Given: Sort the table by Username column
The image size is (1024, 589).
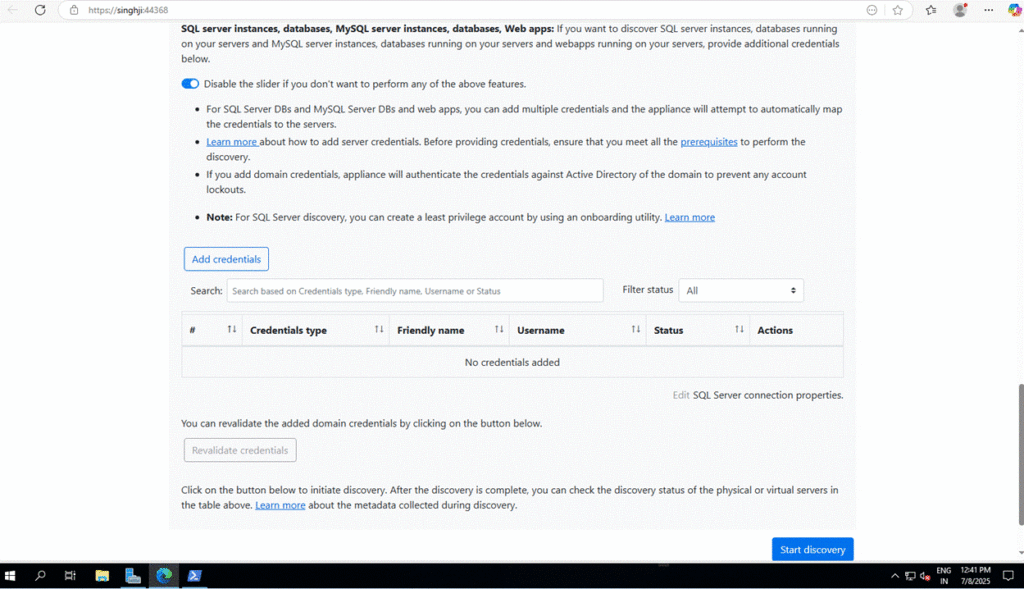Looking at the screenshot, I should [635, 330].
